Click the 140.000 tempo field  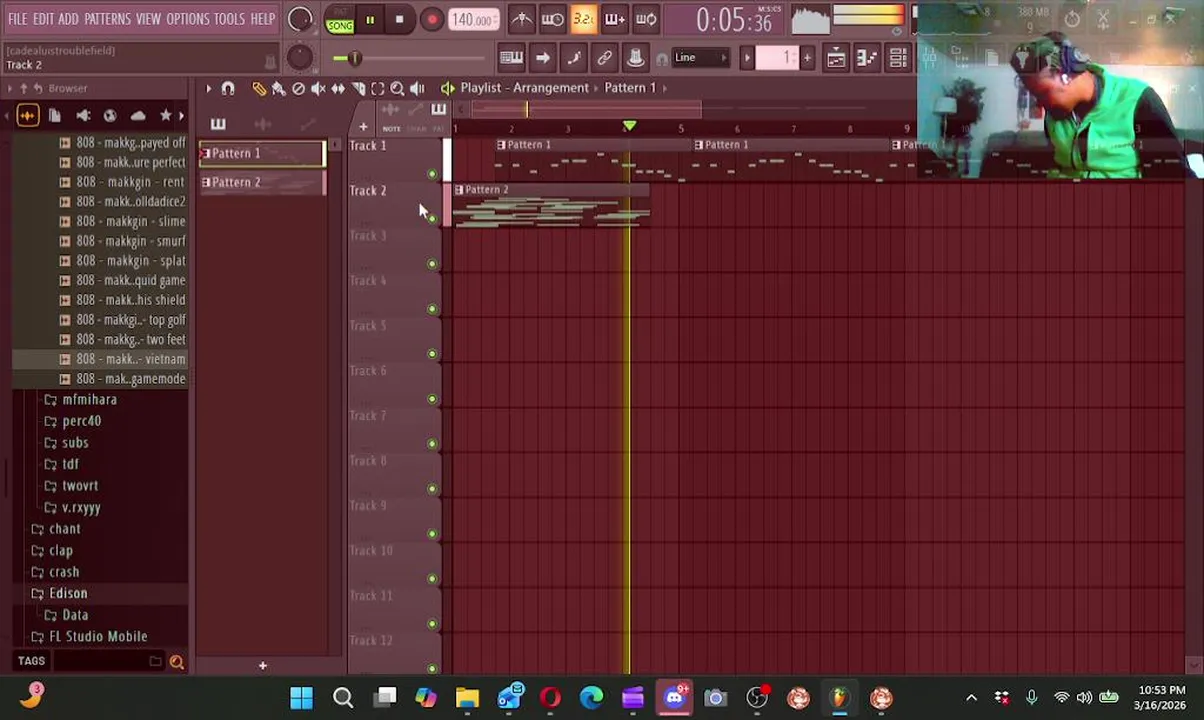pos(473,20)
